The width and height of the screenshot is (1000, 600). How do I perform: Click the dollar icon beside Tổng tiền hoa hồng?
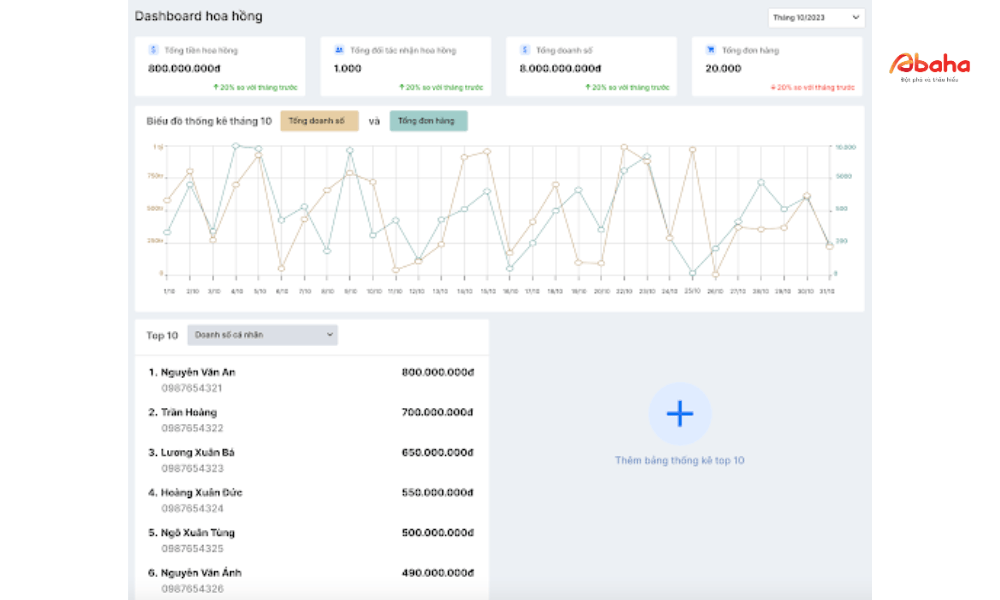pyautogui.click(x=153, y=49)
